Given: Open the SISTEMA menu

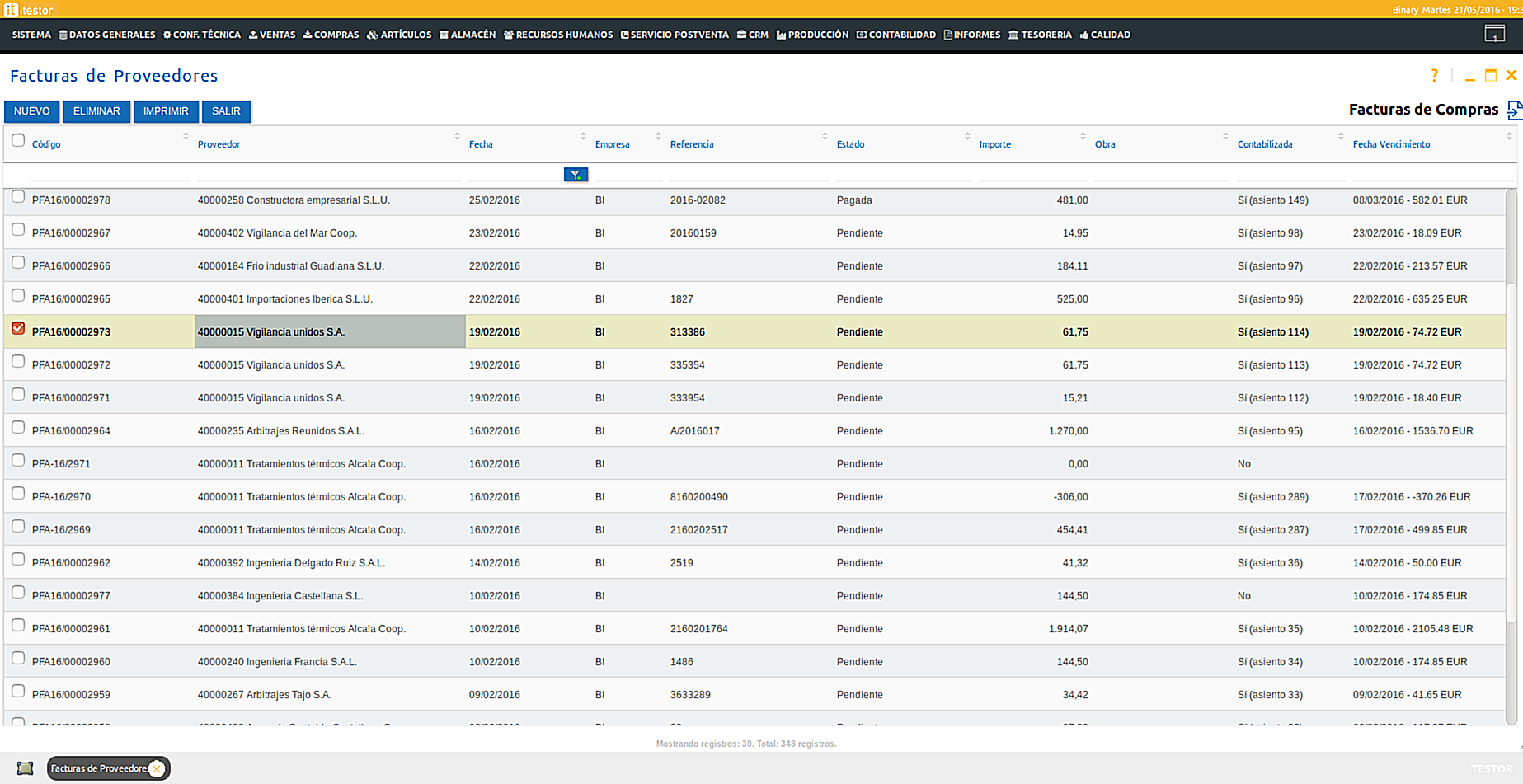Looking at the screenshot, I should (31, 35).
